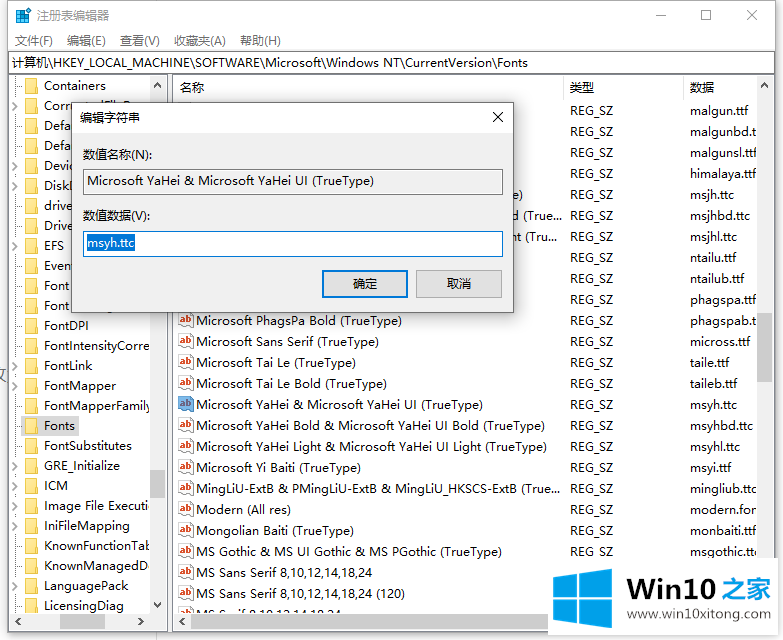Click the string icon for Microsoft YaHei Light entry
The height and width of the screenshot is (640, 783).
pyautogui.click(x=186, y=446)
